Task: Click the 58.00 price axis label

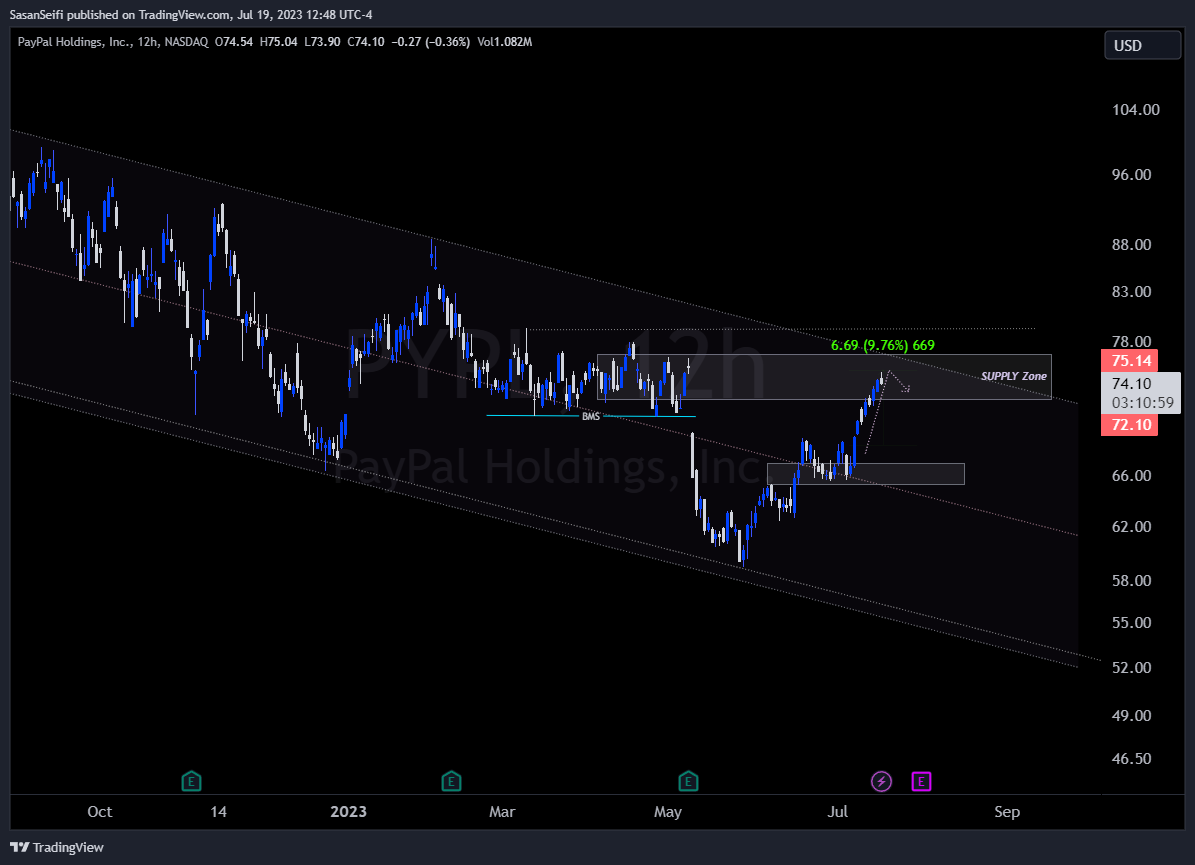Action: [1131, 581]
